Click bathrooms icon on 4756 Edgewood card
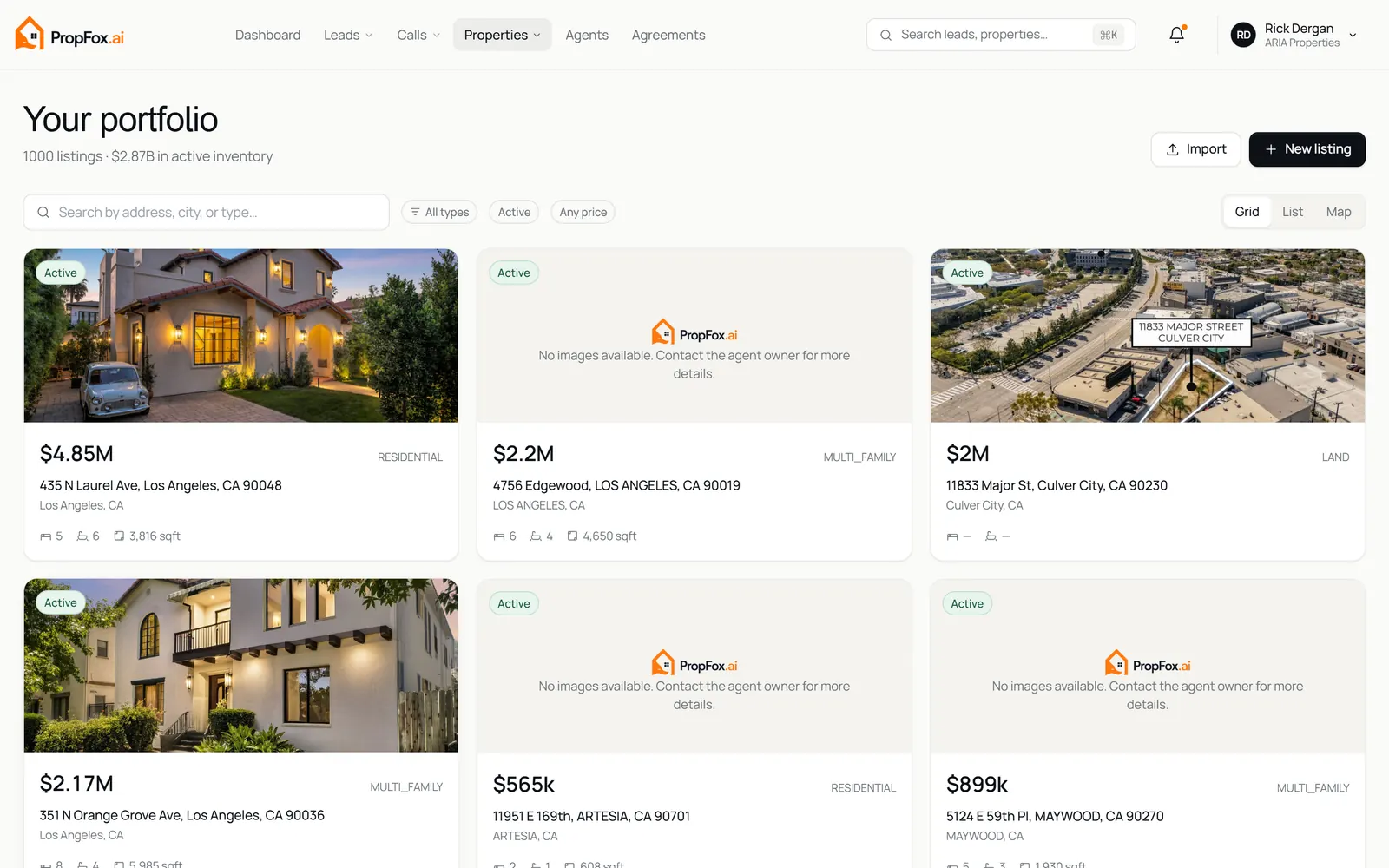Screen dimensions: 1389x868 pyautogui.click(x=536, y=536)
